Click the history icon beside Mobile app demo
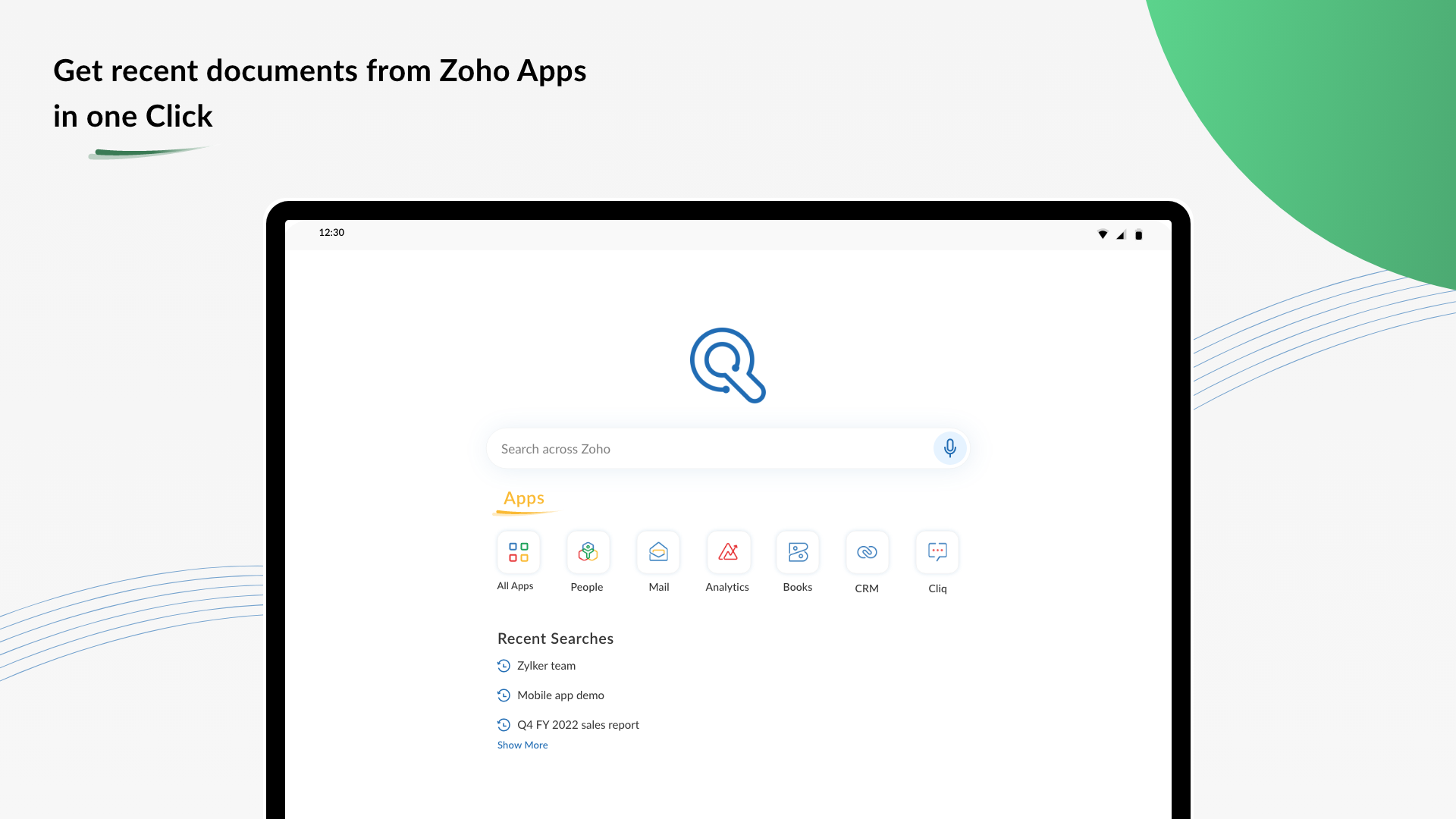 (x=504, y=695)
